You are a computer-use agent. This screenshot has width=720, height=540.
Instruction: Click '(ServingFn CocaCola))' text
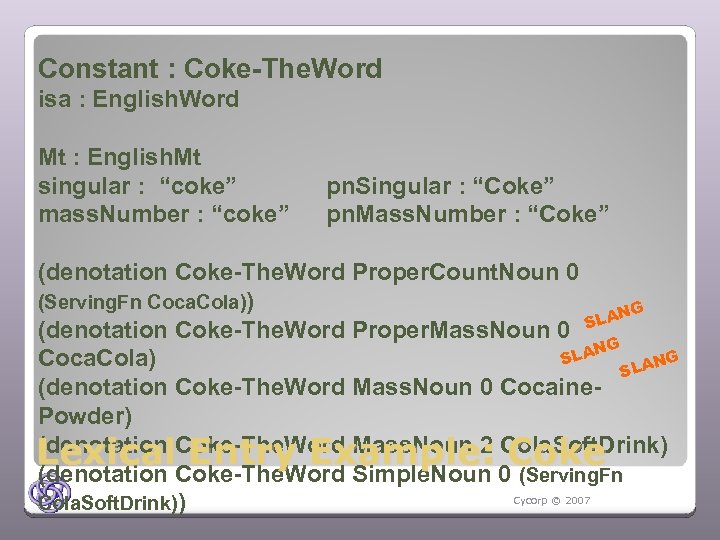pyautogui.click(x=146, y=302)
